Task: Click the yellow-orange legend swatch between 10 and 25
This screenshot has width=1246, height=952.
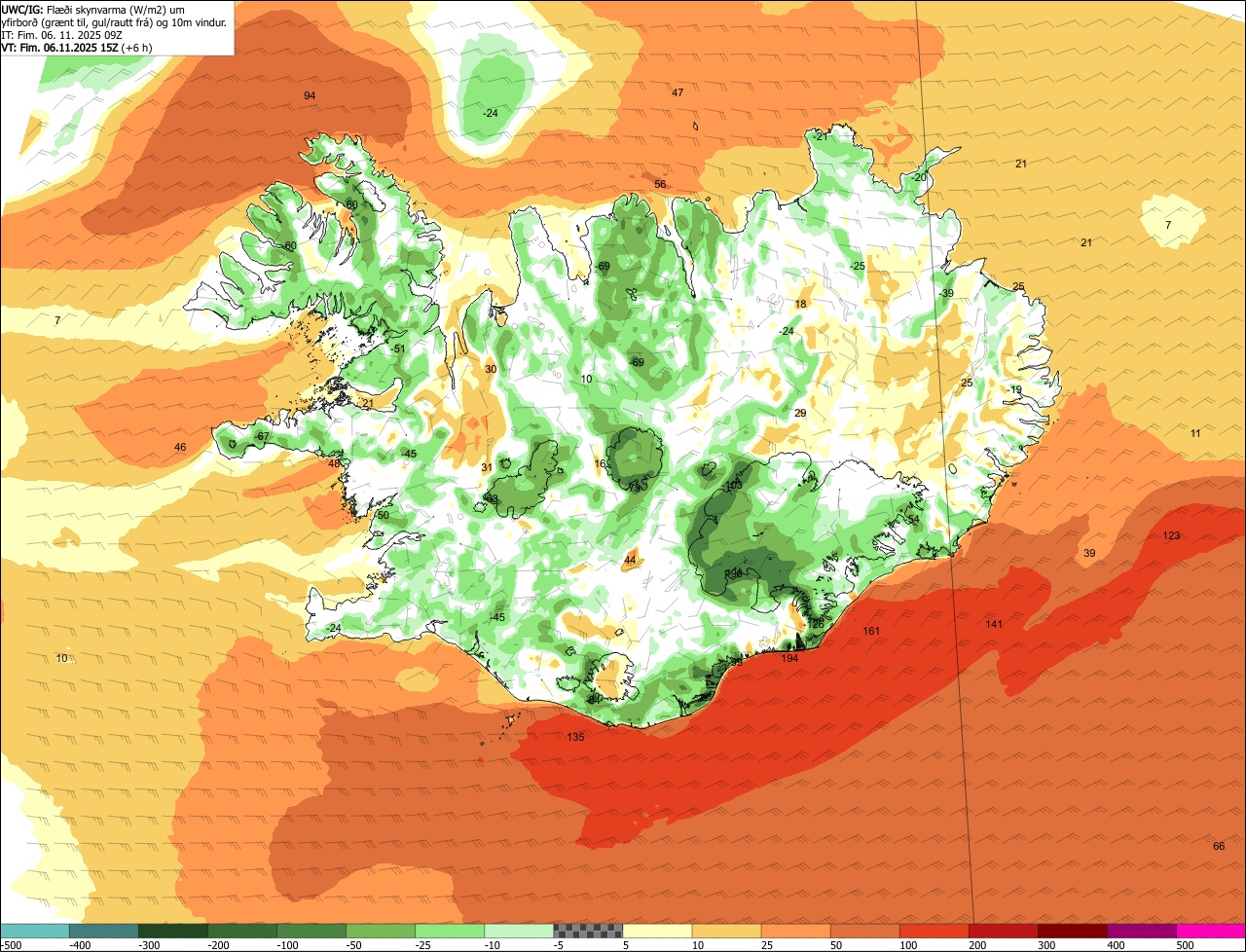Action: point(726,931)
